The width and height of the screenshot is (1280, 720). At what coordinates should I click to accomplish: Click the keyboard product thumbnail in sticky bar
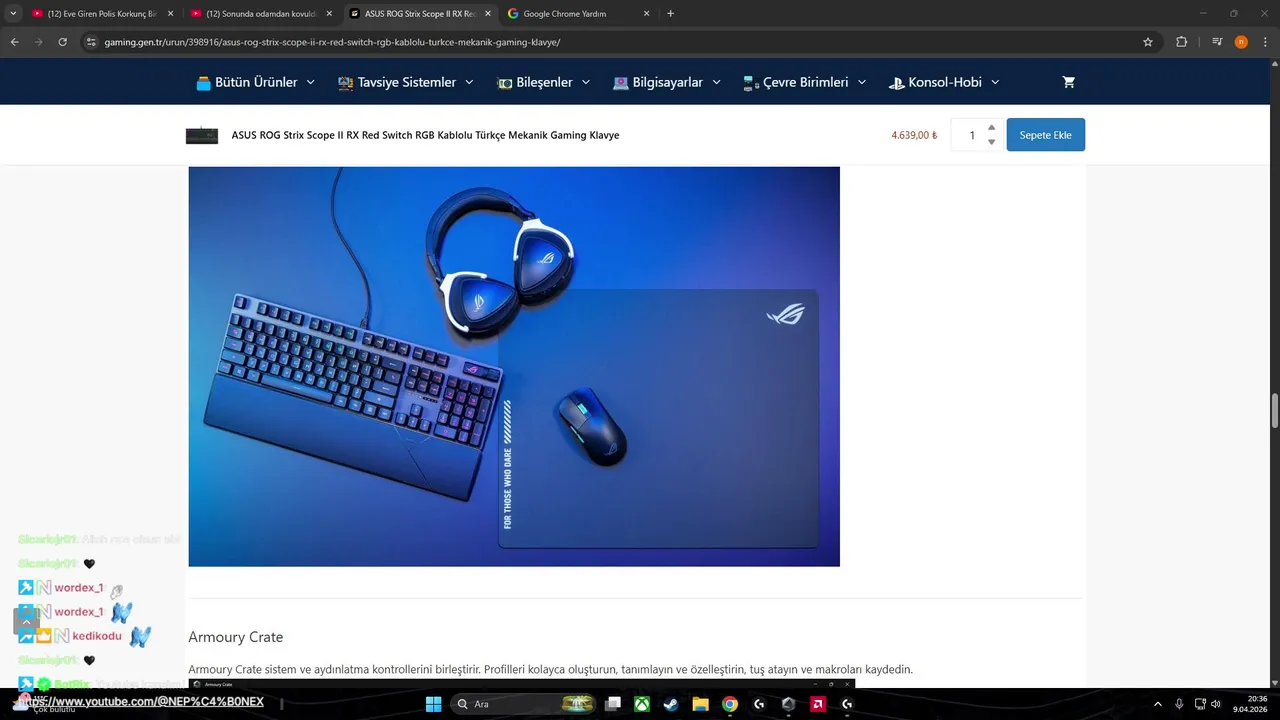click(202, 135)
